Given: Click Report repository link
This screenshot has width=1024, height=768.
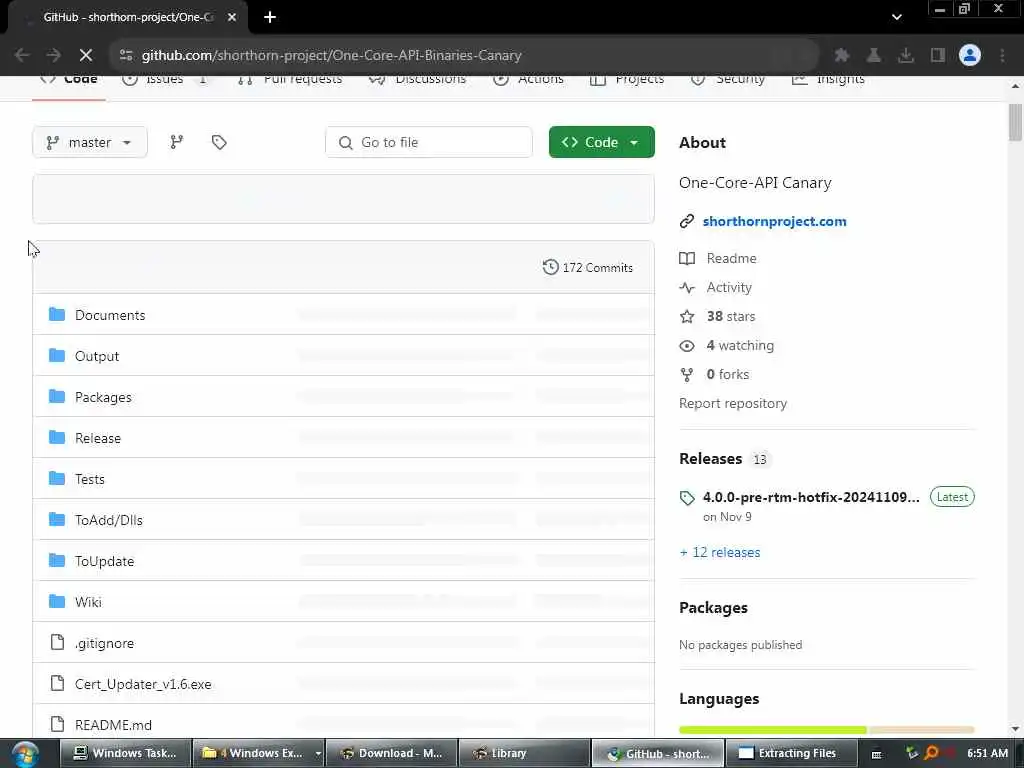Looking at the screenshot, I should pyautogui.click(x=733, y=404).
